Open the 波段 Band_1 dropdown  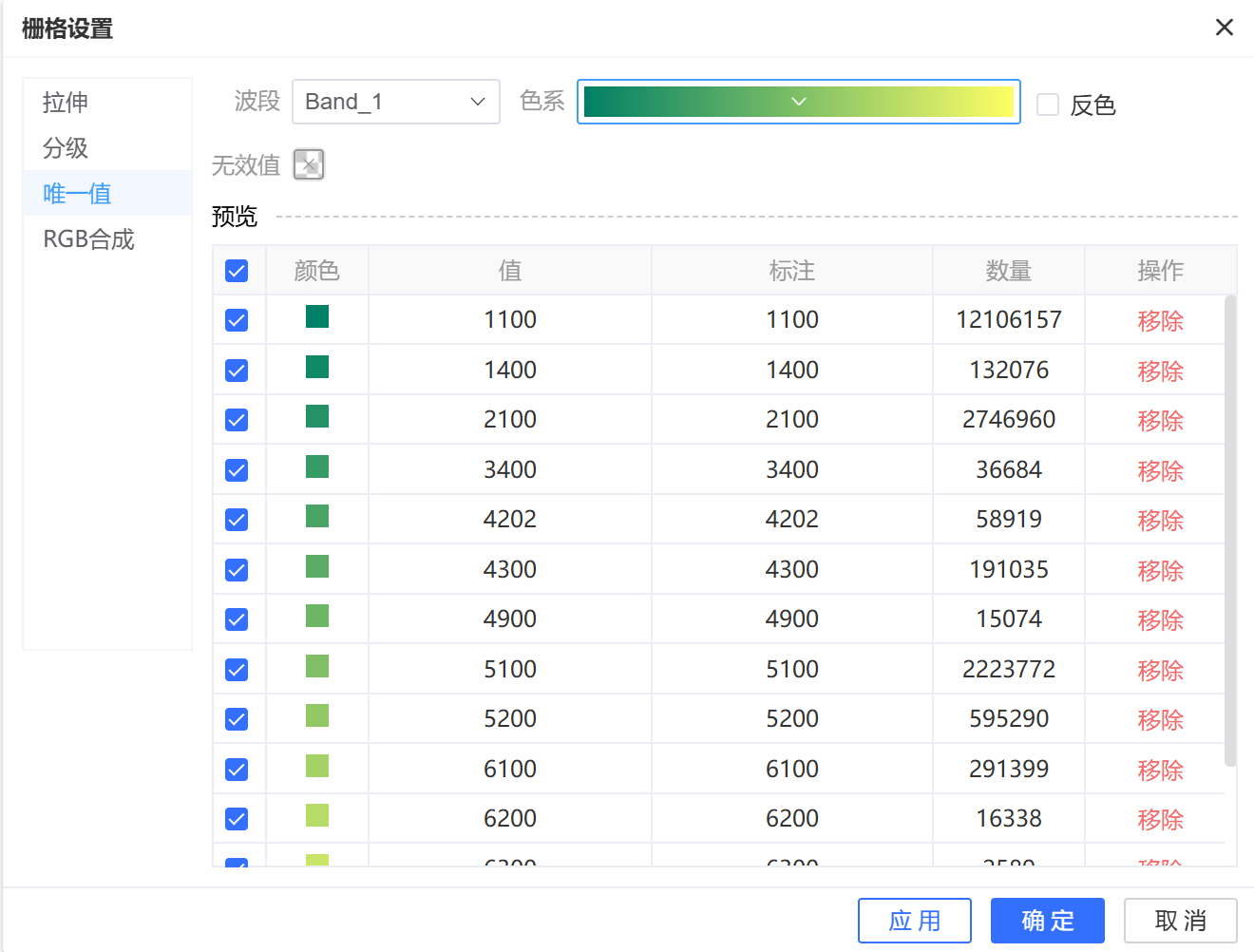[395, 102]
